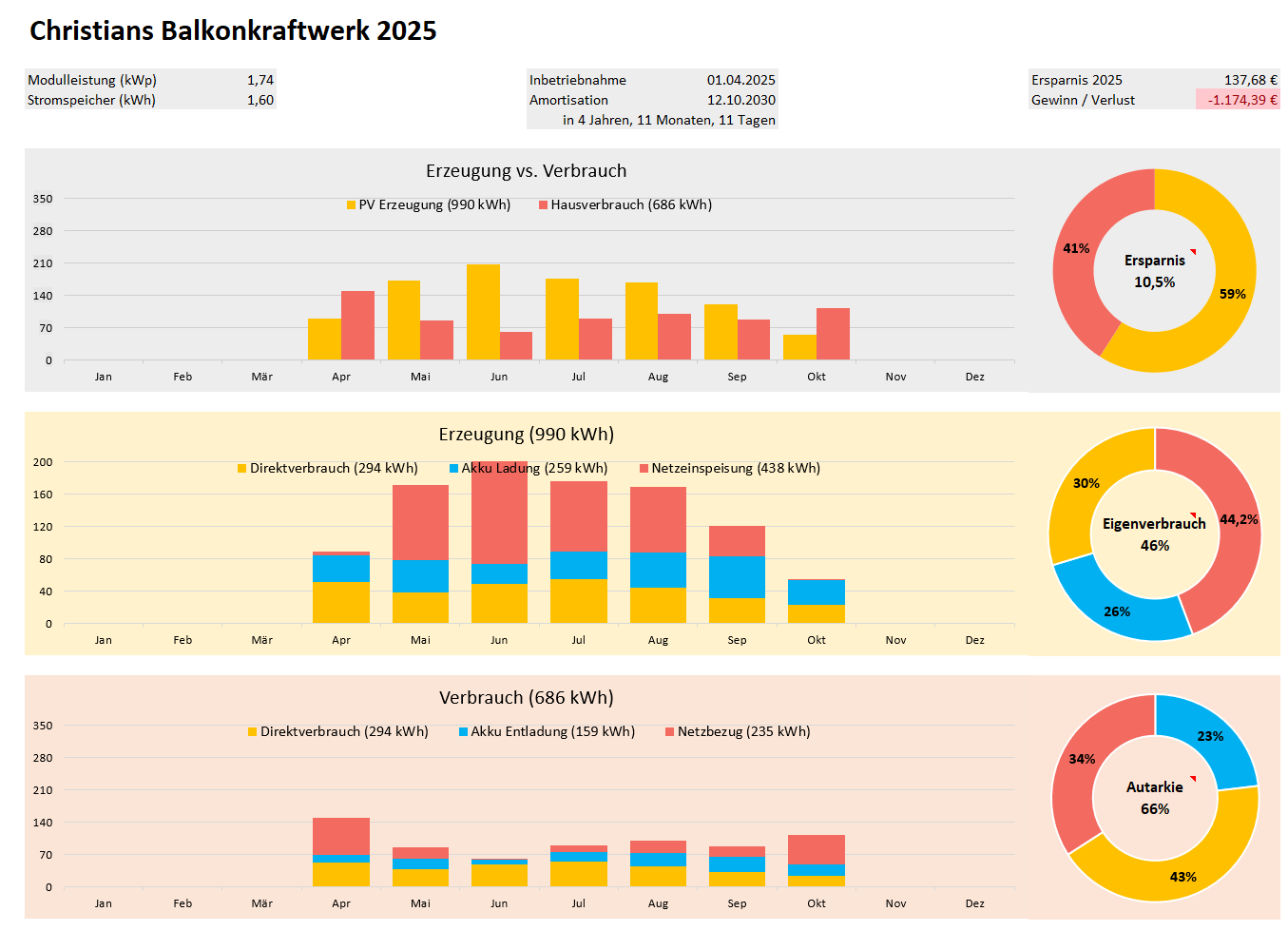1288x931 pixels.
Task: Click the red Netzbezug legend marker
Action: [x=670, y=732]
